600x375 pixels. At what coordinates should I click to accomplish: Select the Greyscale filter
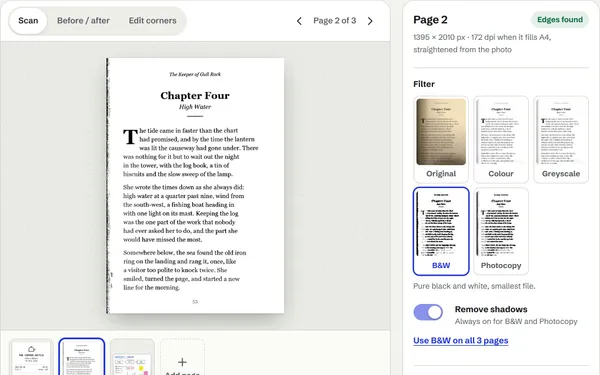point(561,139)
